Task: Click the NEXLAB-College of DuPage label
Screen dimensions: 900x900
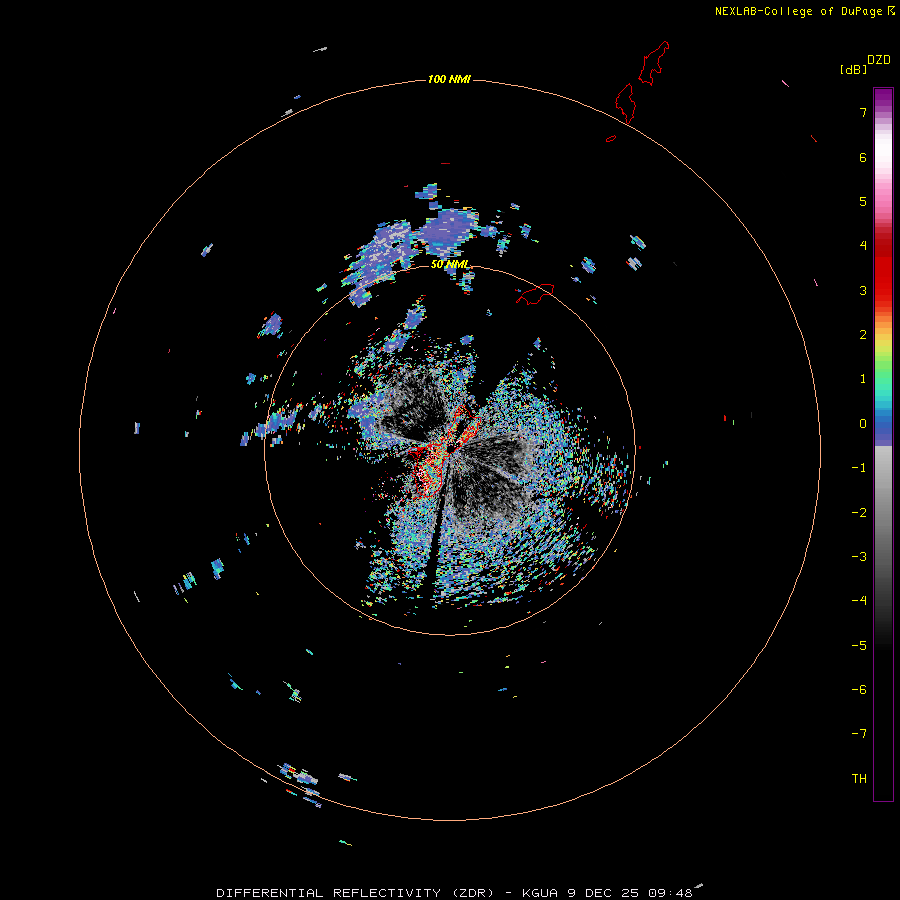Action: tap(798, 11)
